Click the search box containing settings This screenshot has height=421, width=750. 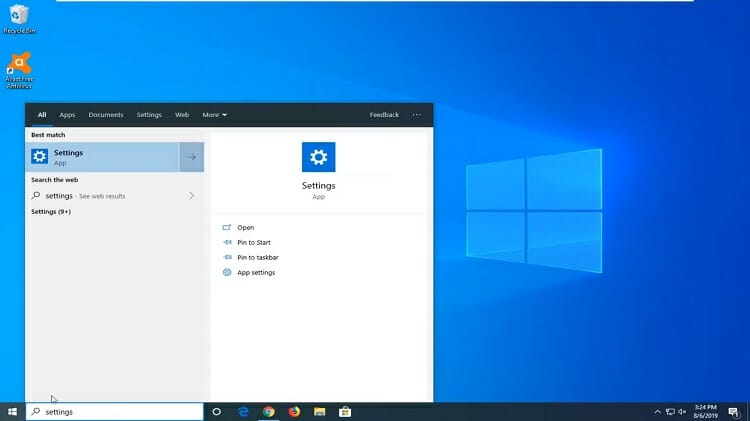115,412
